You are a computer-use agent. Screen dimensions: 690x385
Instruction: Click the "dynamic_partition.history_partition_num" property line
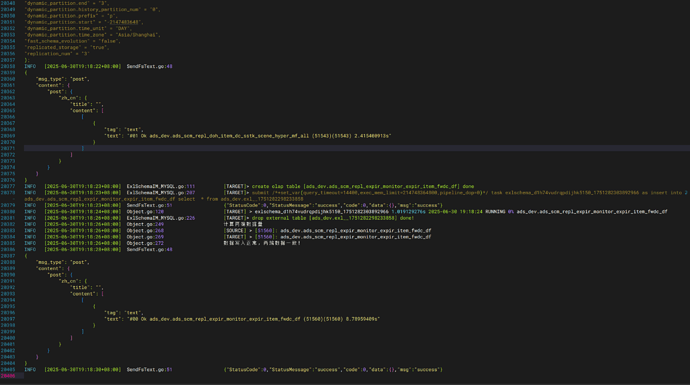coord(92,9)
